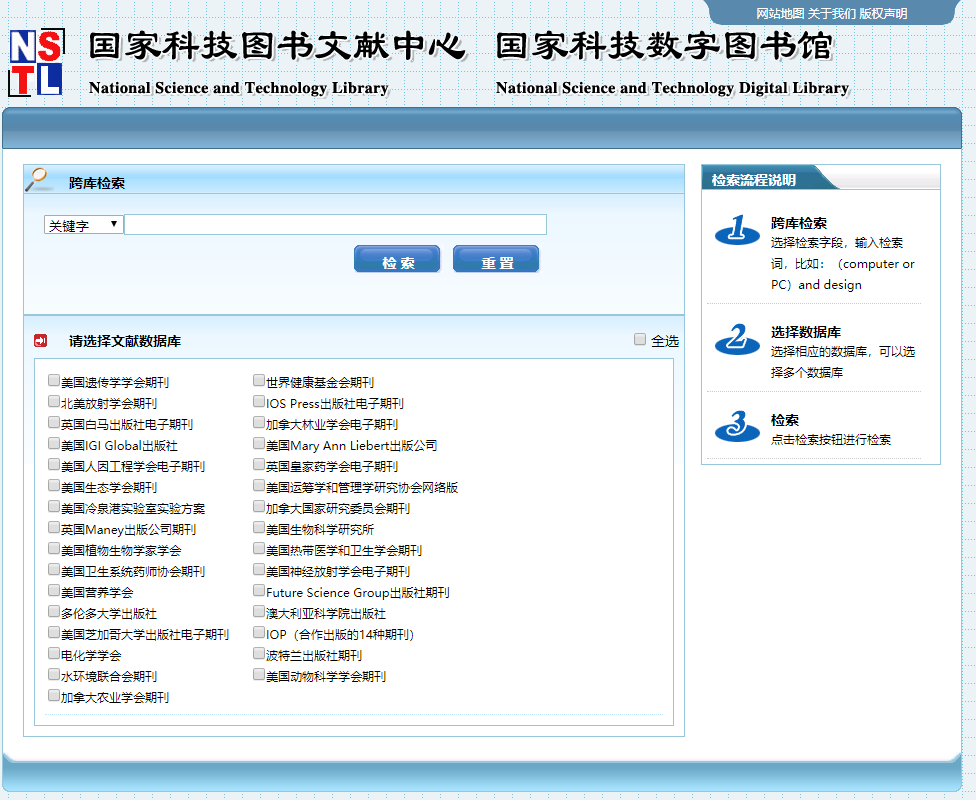The height and width of the screenshot is (800, 976).
Task: Check the 美国Mary Ann Liebert出版公司 database
Action: (x=259, y=444)
